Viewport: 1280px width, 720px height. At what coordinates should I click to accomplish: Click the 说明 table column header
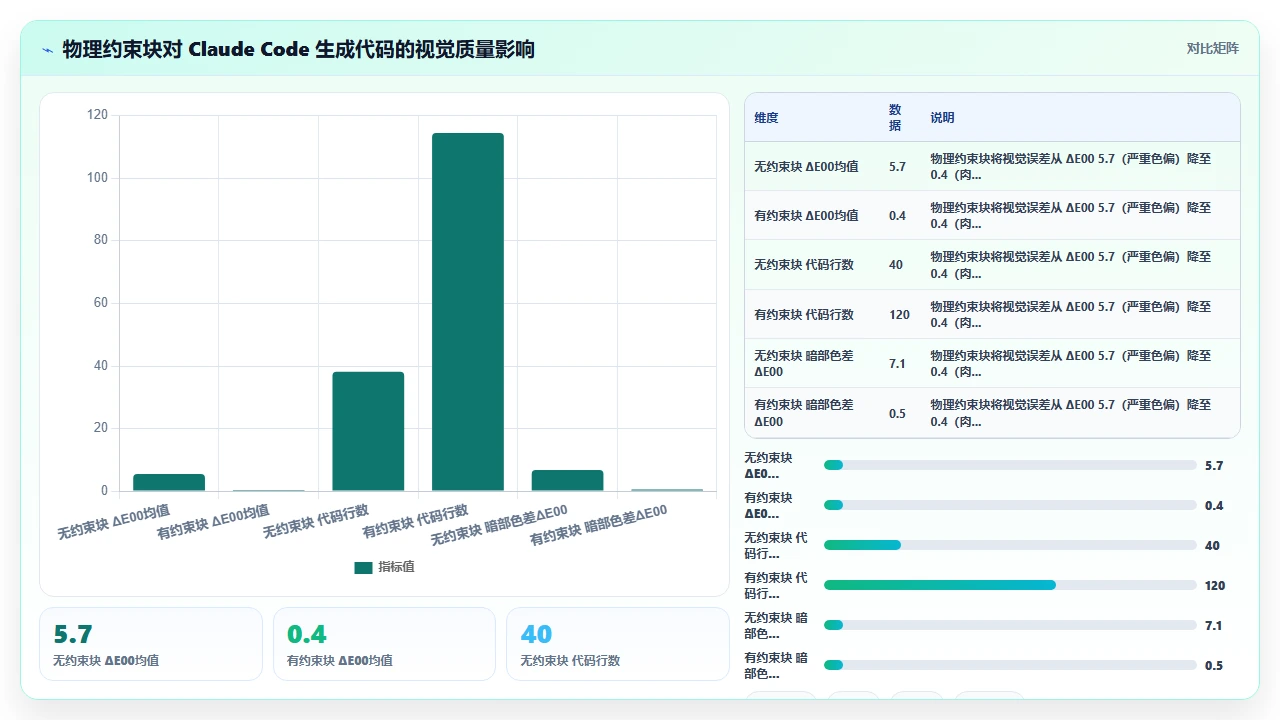pos(942,117)
